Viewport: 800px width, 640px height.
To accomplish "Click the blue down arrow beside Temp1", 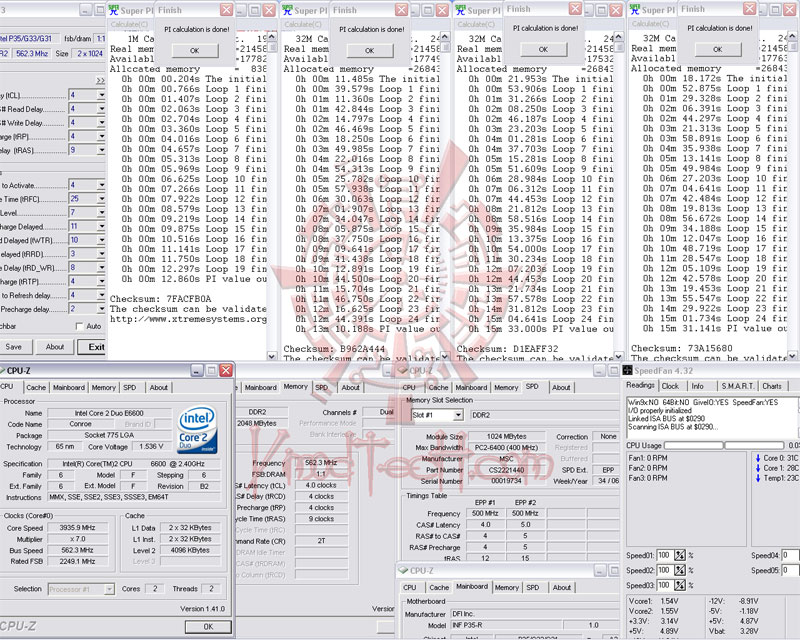I will point(758,478).
